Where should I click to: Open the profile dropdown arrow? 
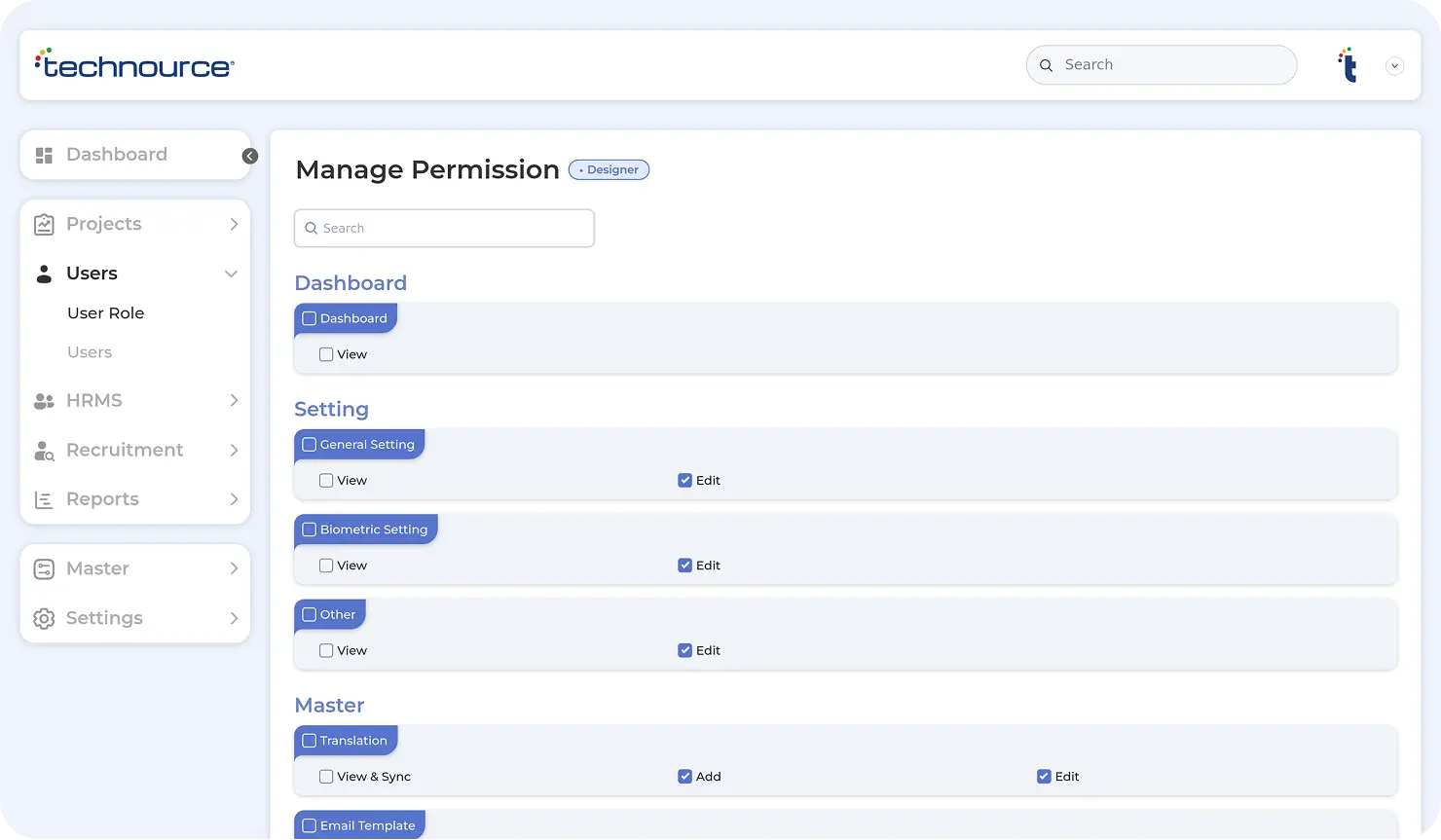pos(1394,66)
